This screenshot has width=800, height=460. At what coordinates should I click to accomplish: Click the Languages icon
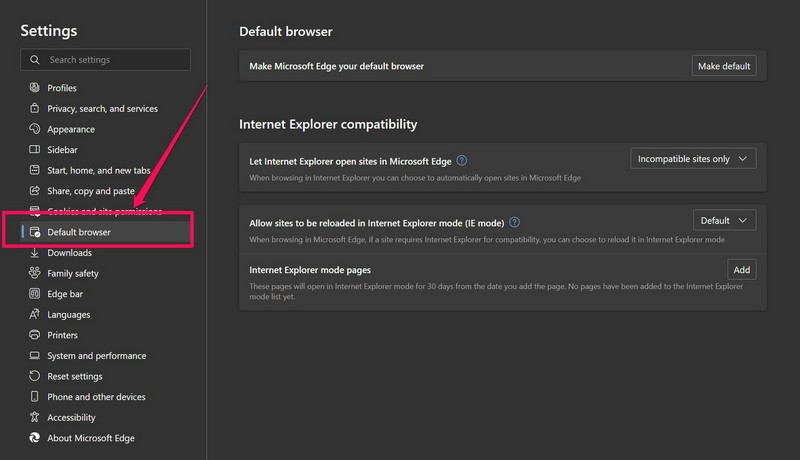34,314
